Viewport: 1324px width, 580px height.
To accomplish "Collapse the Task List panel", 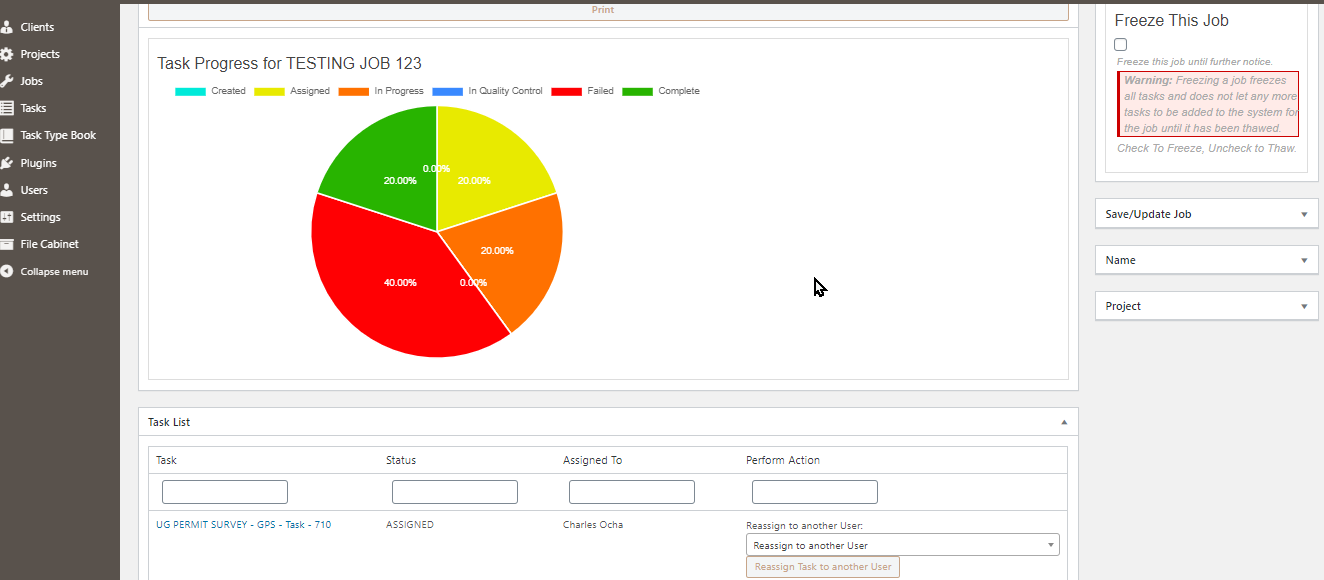I will pos(1063,421).
